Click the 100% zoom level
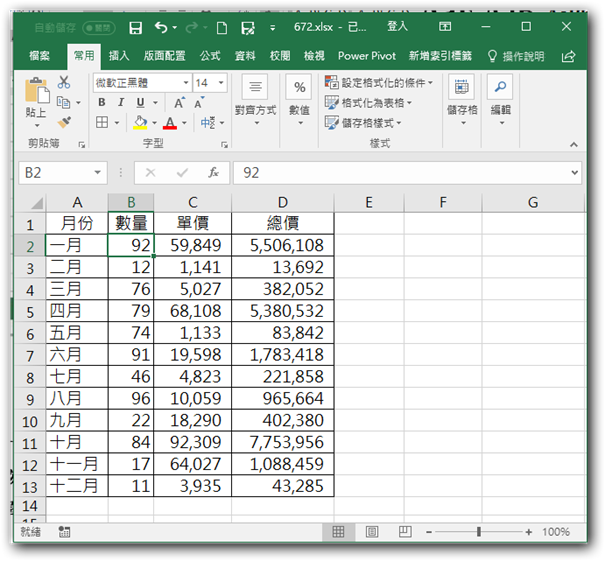The width and height of the screenshot is (605, 561). tap(556, 532)
